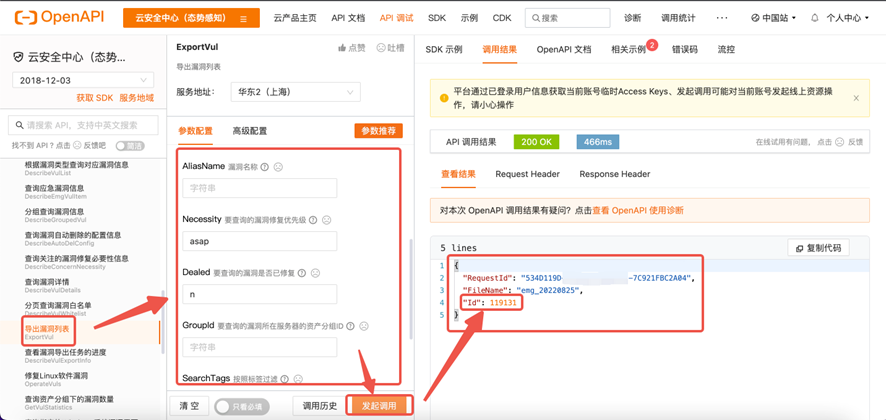Click feedback face next to SearchTags
Image resolution: width=886 pixels, height=420 pixels.
(x=298, y=379)
